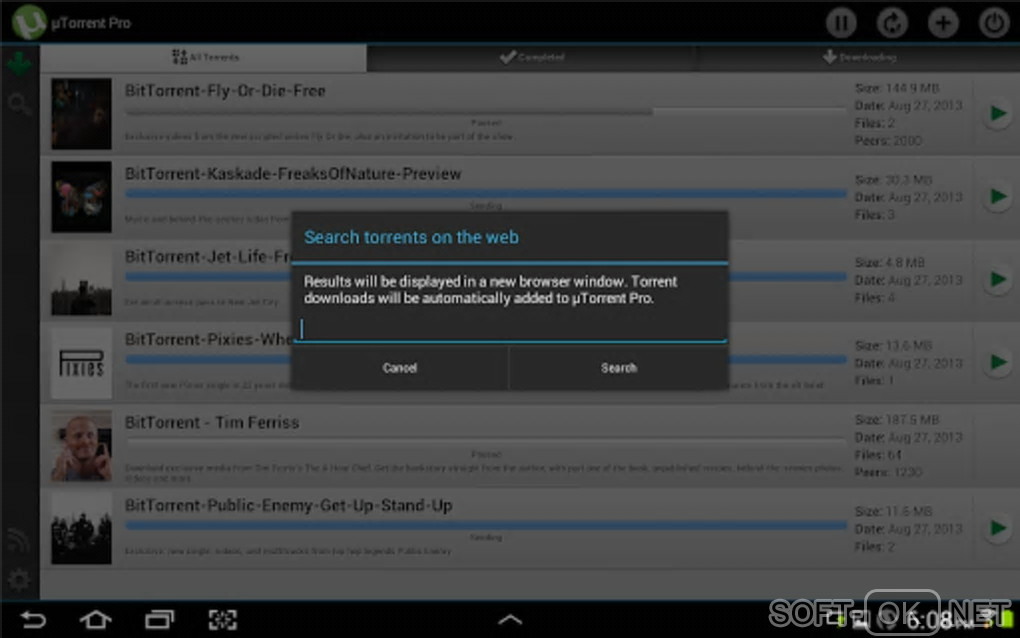This screenshot has height=638, width=1020.
Task: Click the Cancel button in dialog
Action: (x=399, y=368)
